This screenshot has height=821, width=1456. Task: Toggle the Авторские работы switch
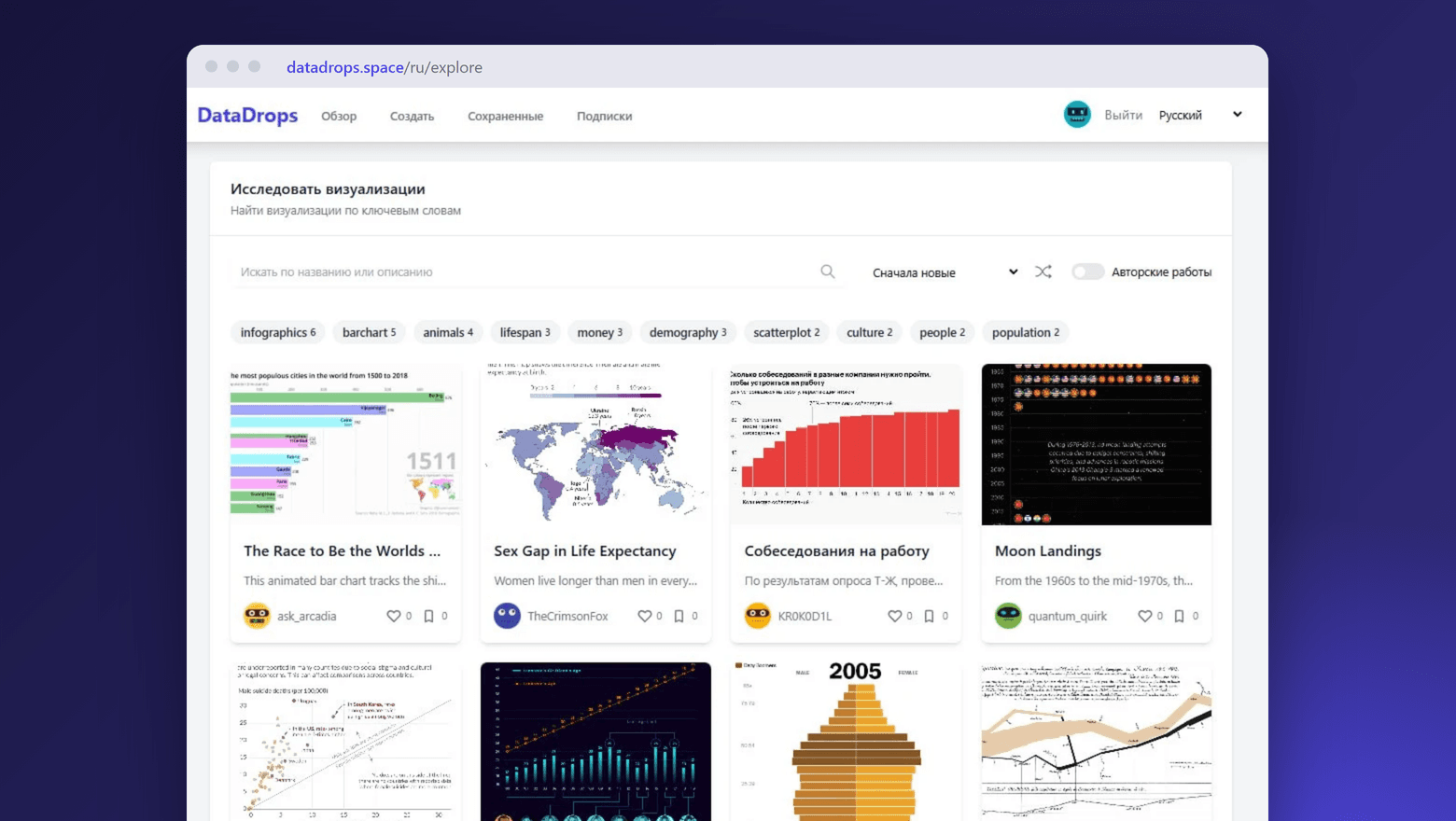point(1088,271)
